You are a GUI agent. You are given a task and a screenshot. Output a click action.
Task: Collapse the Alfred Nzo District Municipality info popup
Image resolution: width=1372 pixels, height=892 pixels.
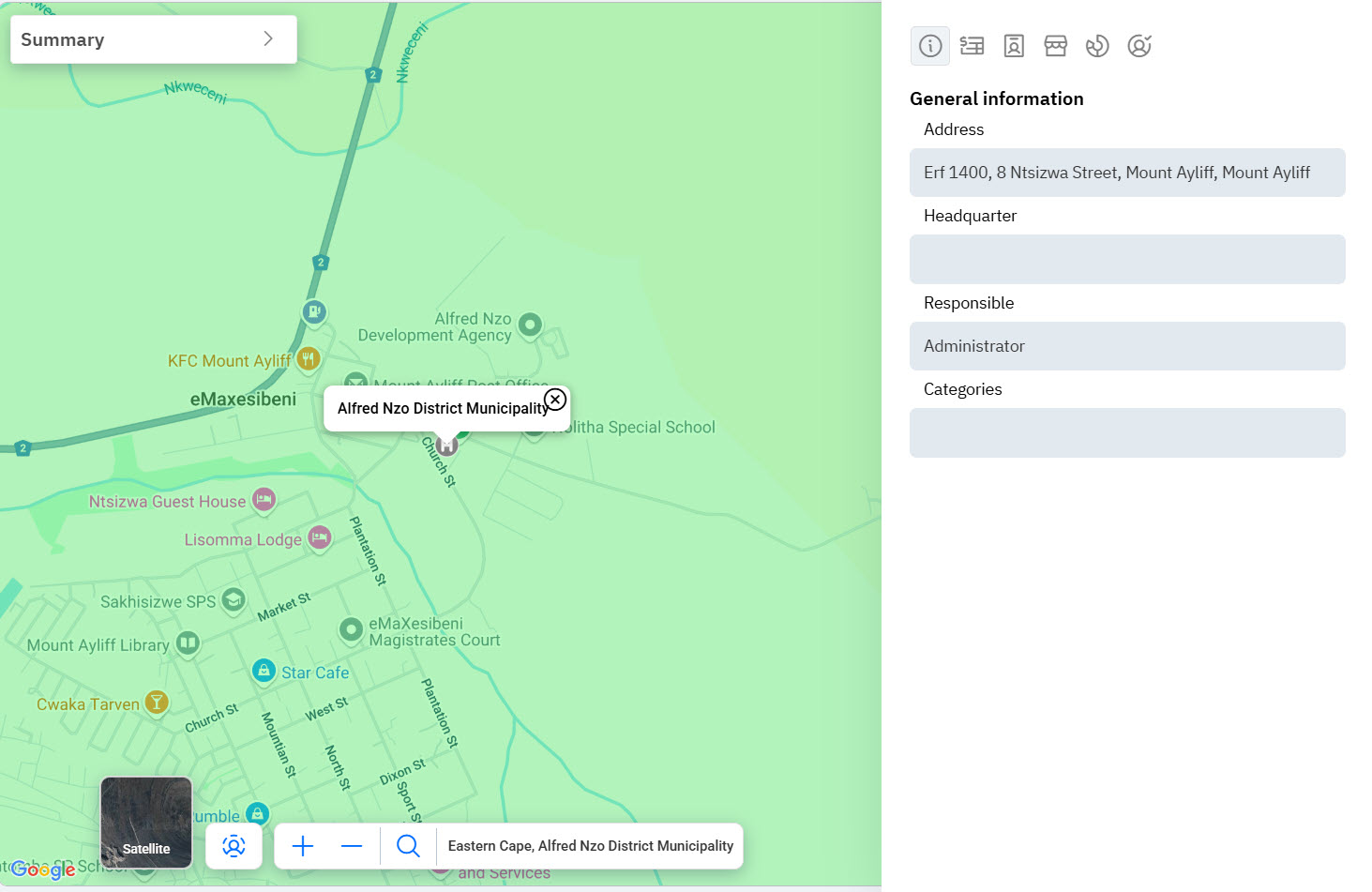click(x=554, y=398)
